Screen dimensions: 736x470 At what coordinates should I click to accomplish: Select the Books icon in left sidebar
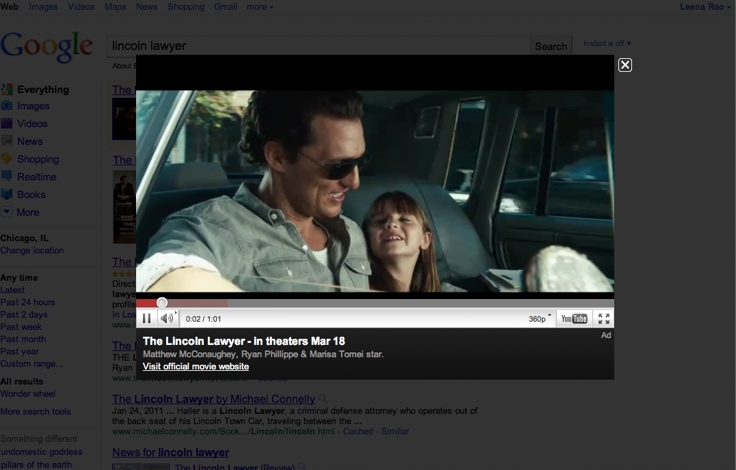coord(7,195)
